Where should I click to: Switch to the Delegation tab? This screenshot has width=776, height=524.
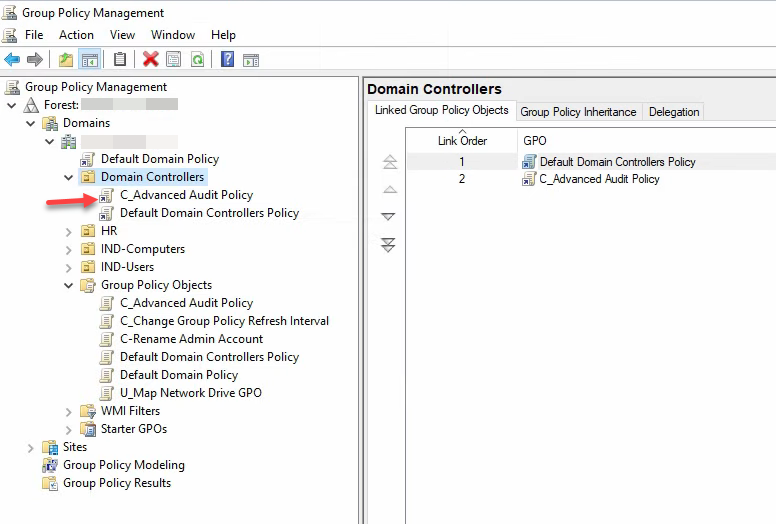pos(674,112)
